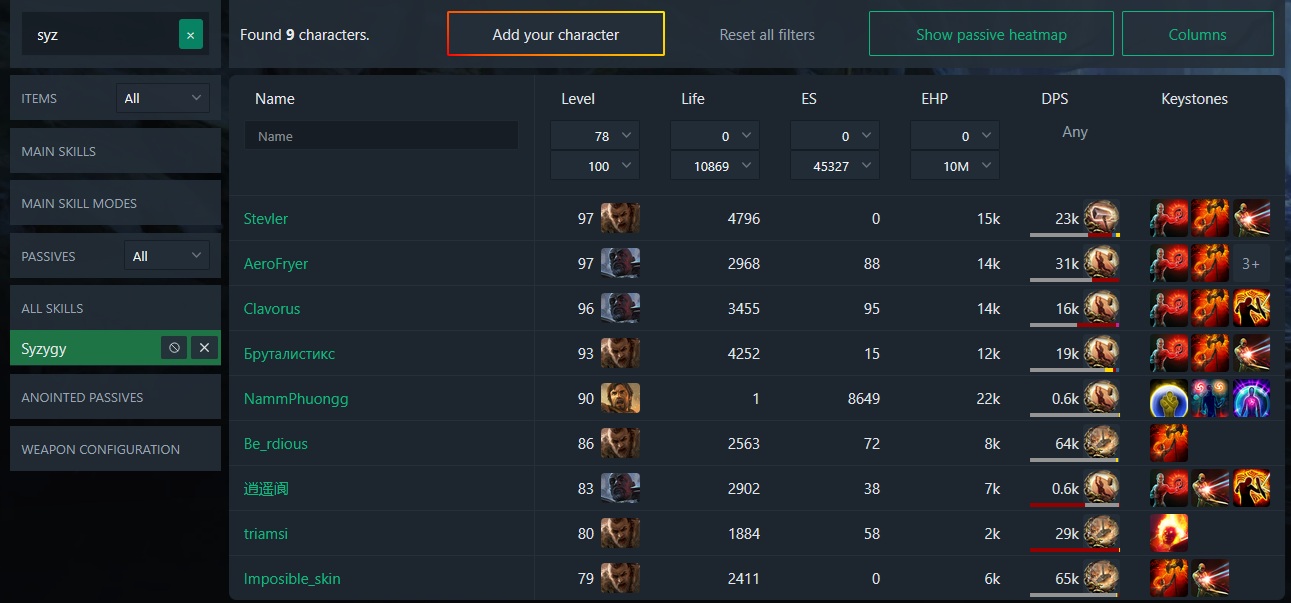Viewport: 1291px width, 603px height.
Task: Expand the Anointed Passives section
Action: (115, 397)
